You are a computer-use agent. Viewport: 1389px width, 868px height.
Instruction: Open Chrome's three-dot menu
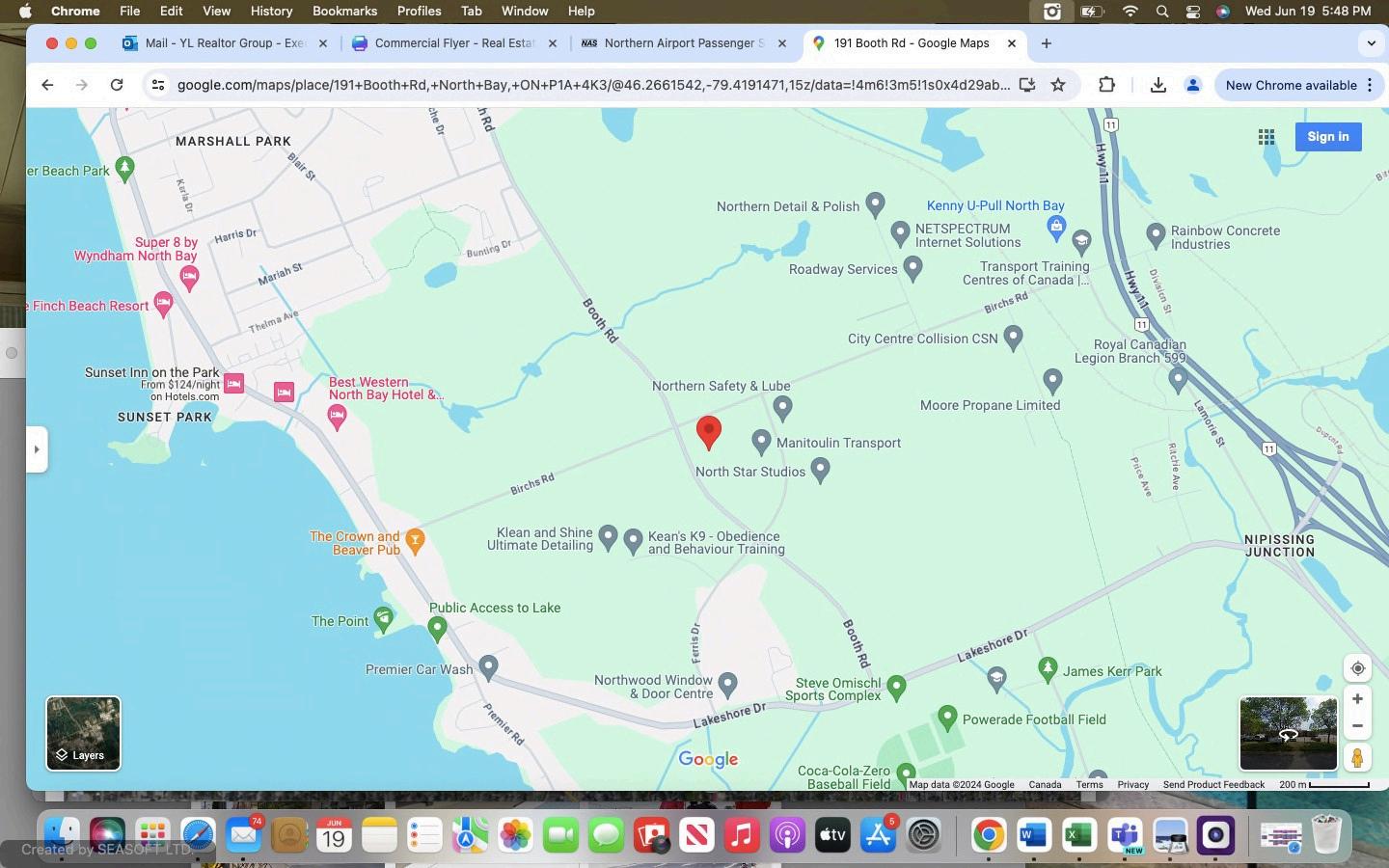click(1370, 85)
